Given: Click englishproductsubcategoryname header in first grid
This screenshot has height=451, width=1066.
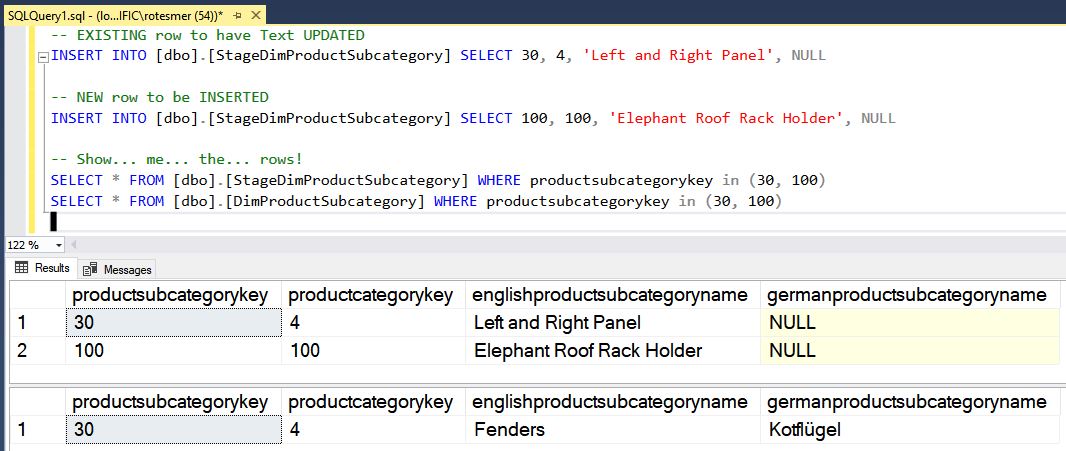Looking at the screenshot, I should click(612, 295).
